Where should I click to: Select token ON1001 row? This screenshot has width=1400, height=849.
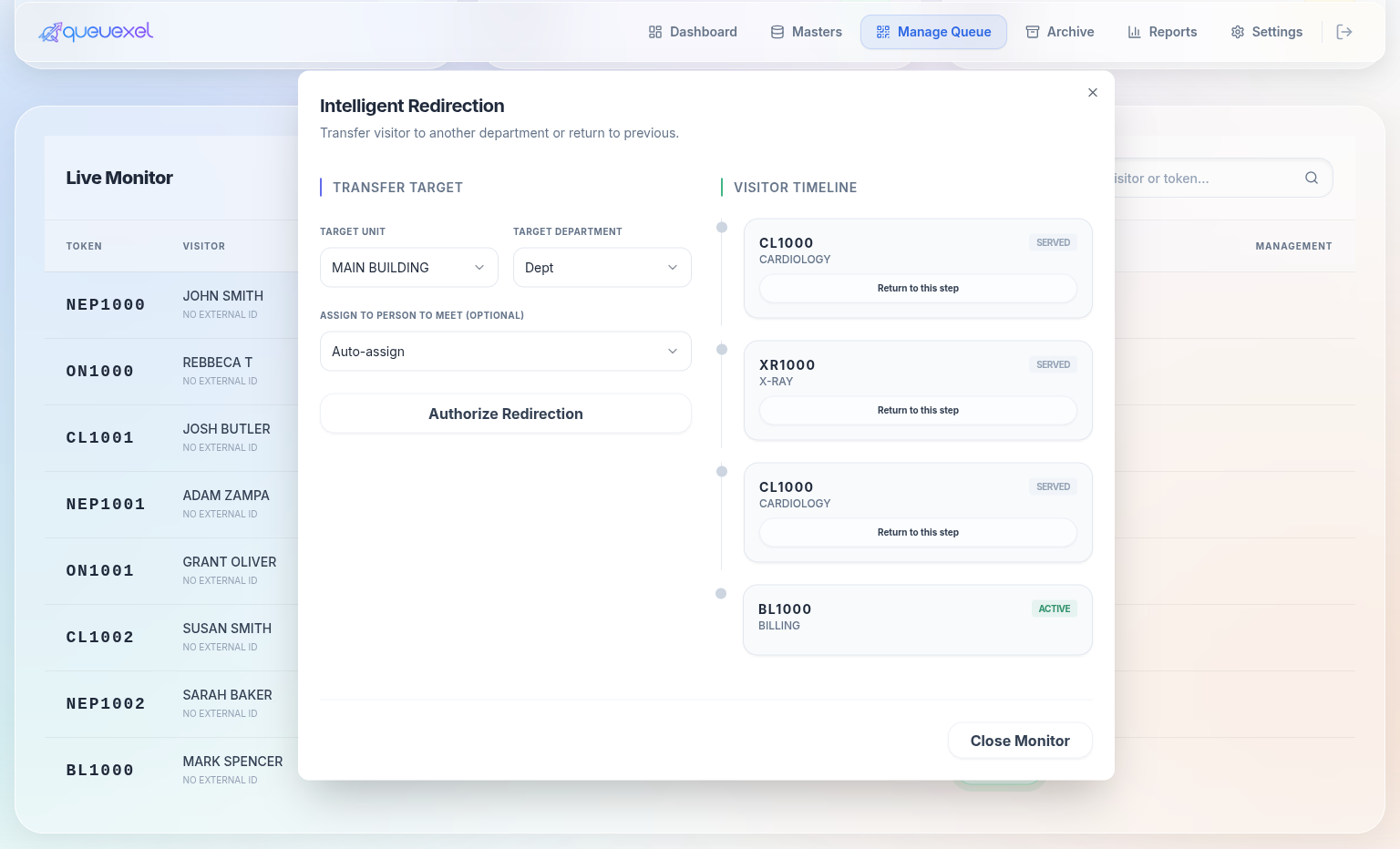[100, 571]
